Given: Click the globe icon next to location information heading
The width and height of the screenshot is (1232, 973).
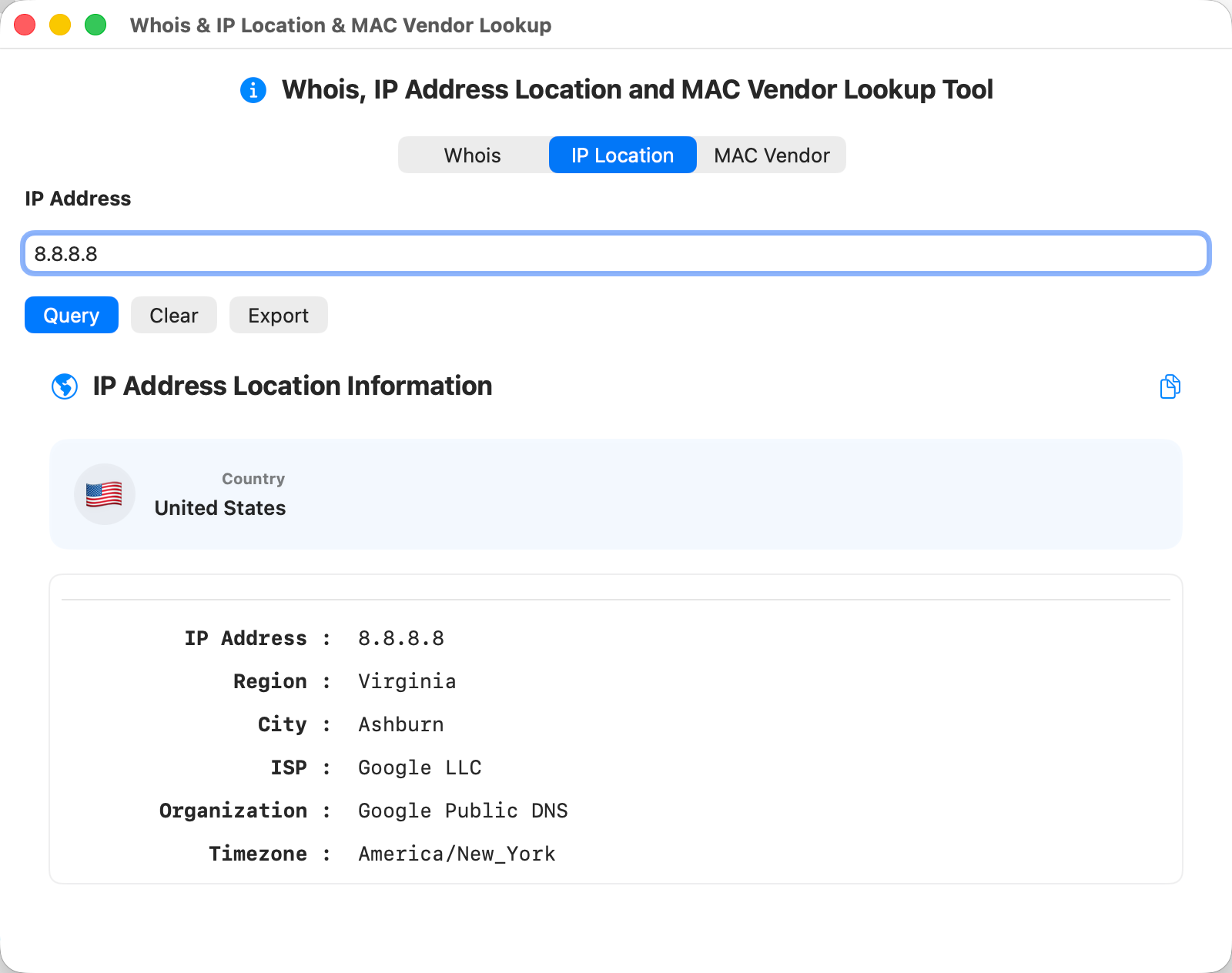Looking at the screenshot, I should click(x=65, y=386).
